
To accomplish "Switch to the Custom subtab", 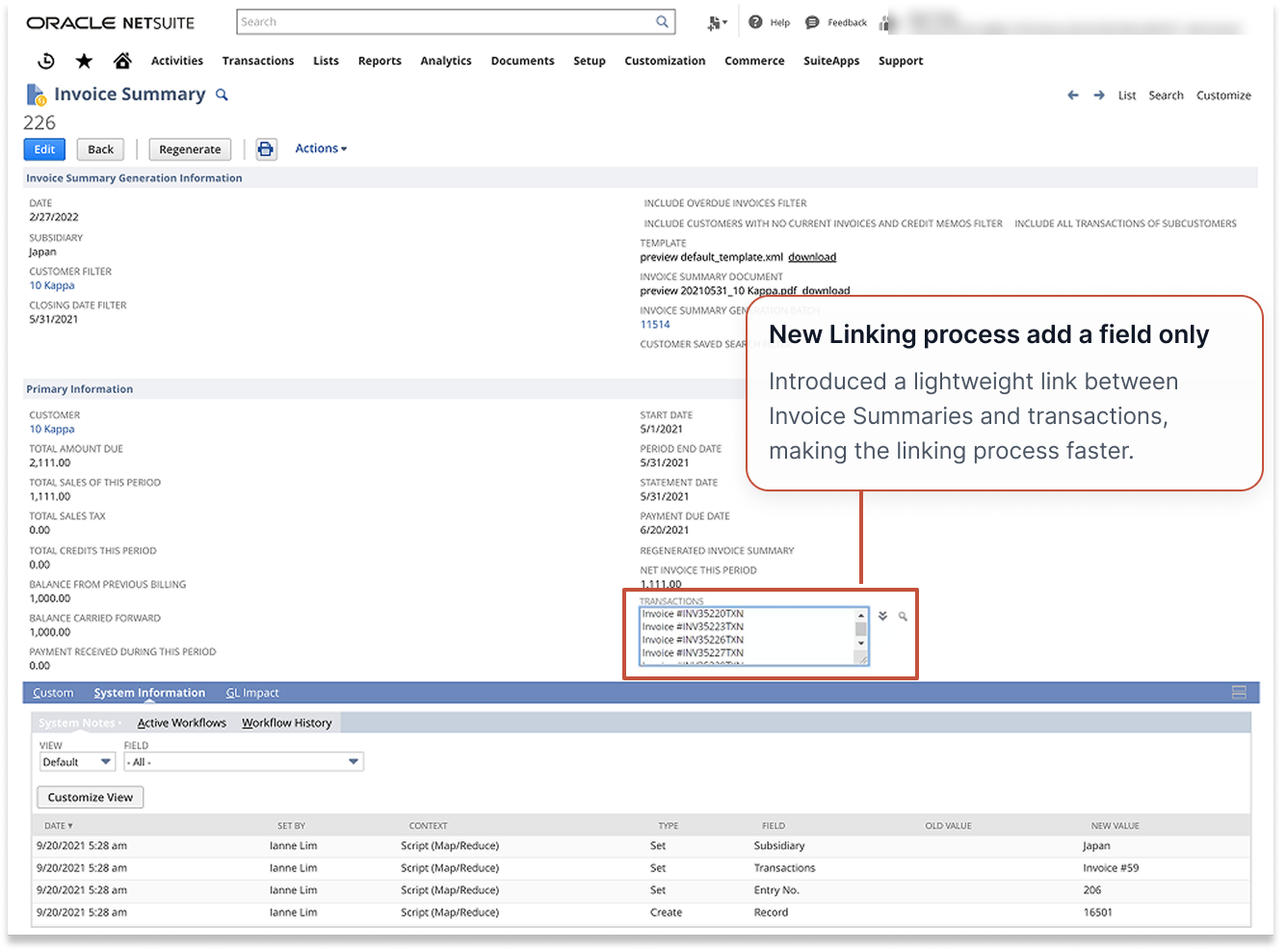I will click(x=53, y=693).
